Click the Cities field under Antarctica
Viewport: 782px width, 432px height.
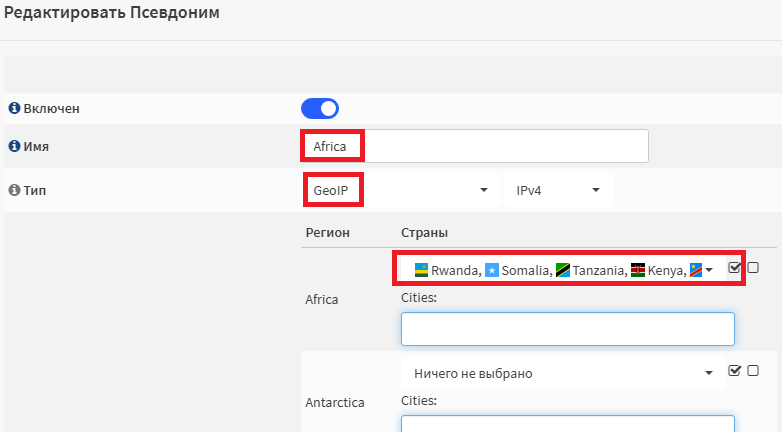coord(568,424)
